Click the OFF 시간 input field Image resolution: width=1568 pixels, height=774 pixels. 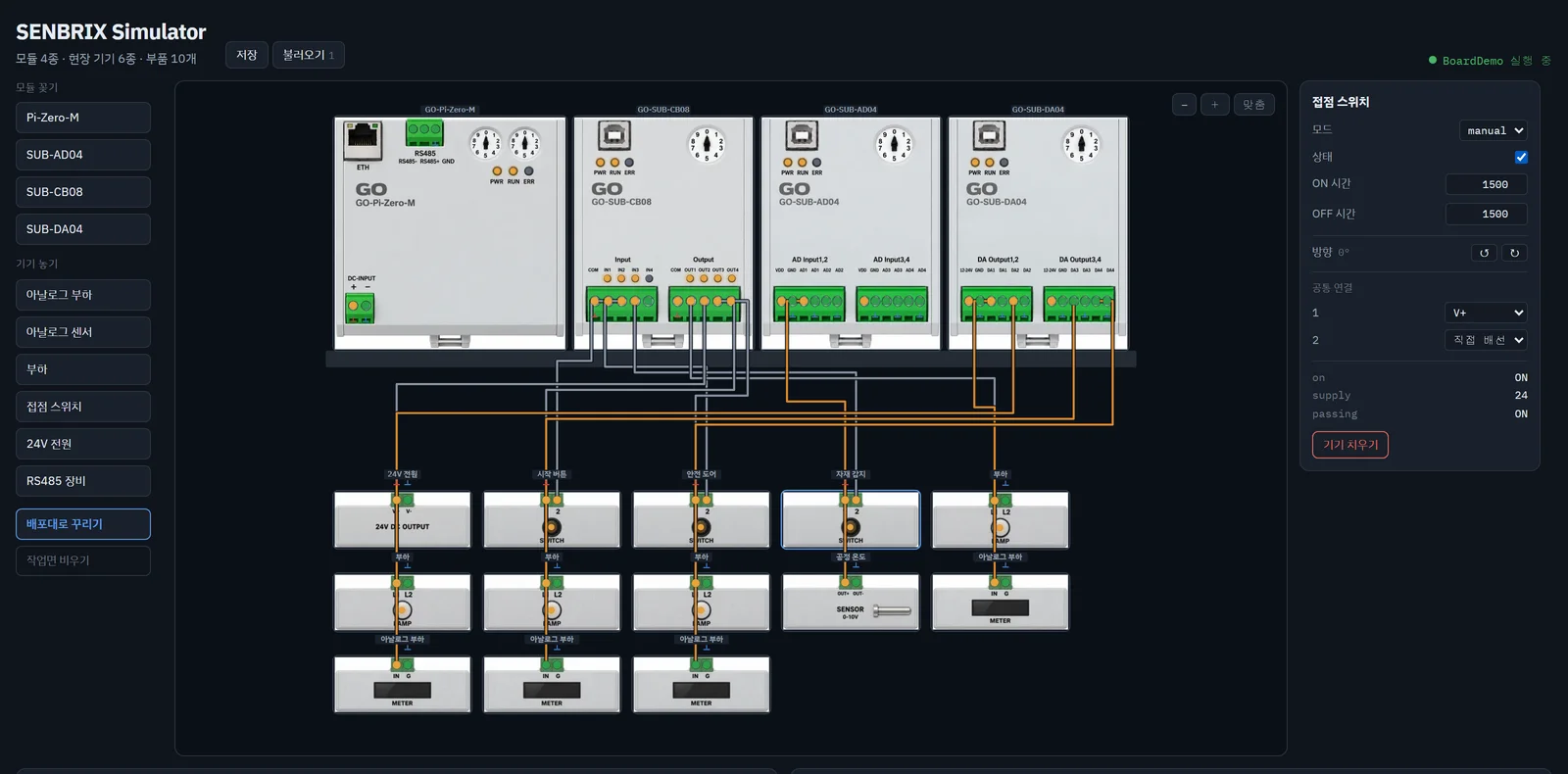tap(1486, 214)
